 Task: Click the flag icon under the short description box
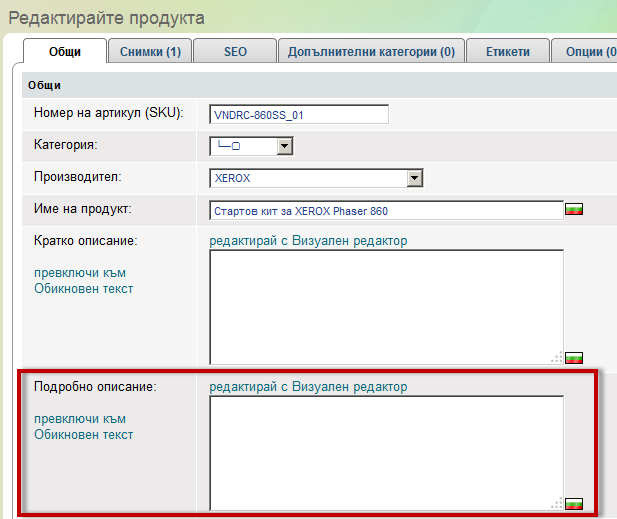[x=574, y=357]
